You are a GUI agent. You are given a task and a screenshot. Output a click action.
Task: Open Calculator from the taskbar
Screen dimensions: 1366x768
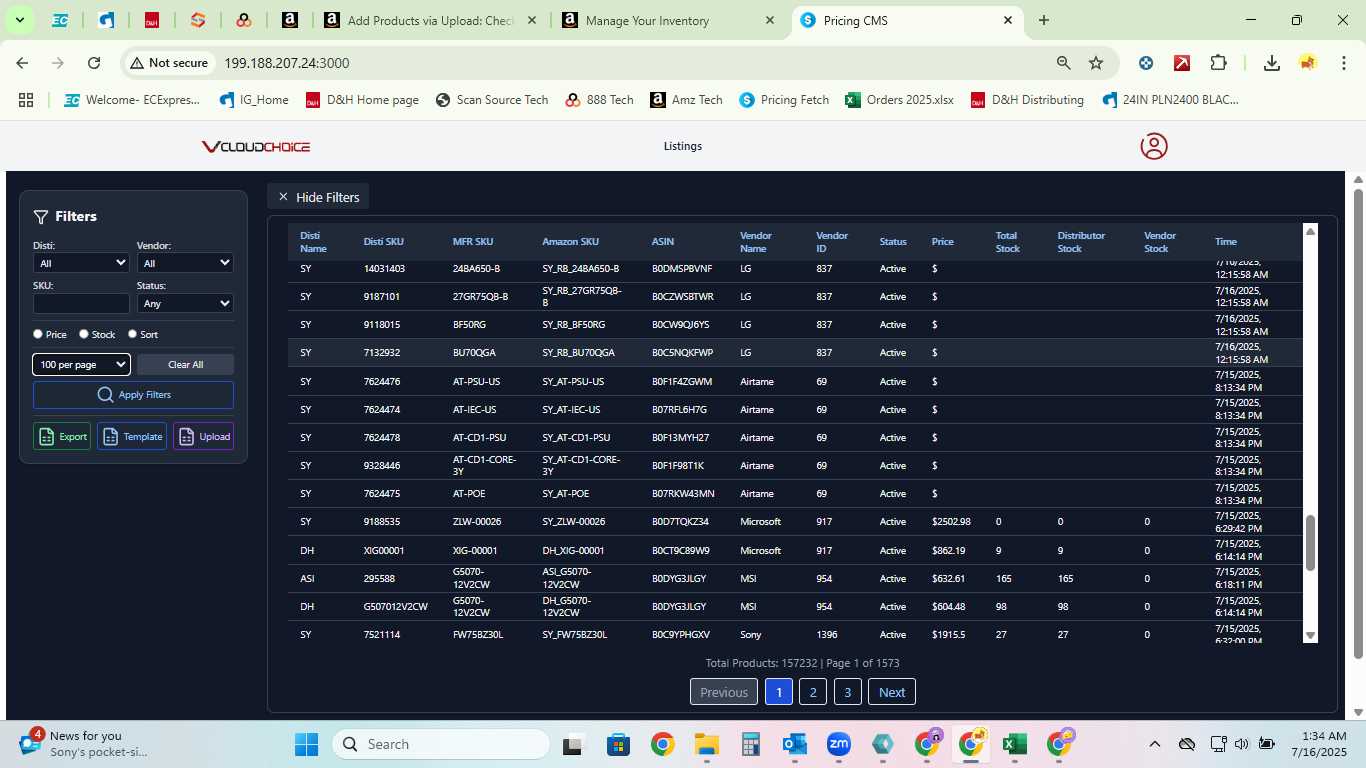click(751, 744)
